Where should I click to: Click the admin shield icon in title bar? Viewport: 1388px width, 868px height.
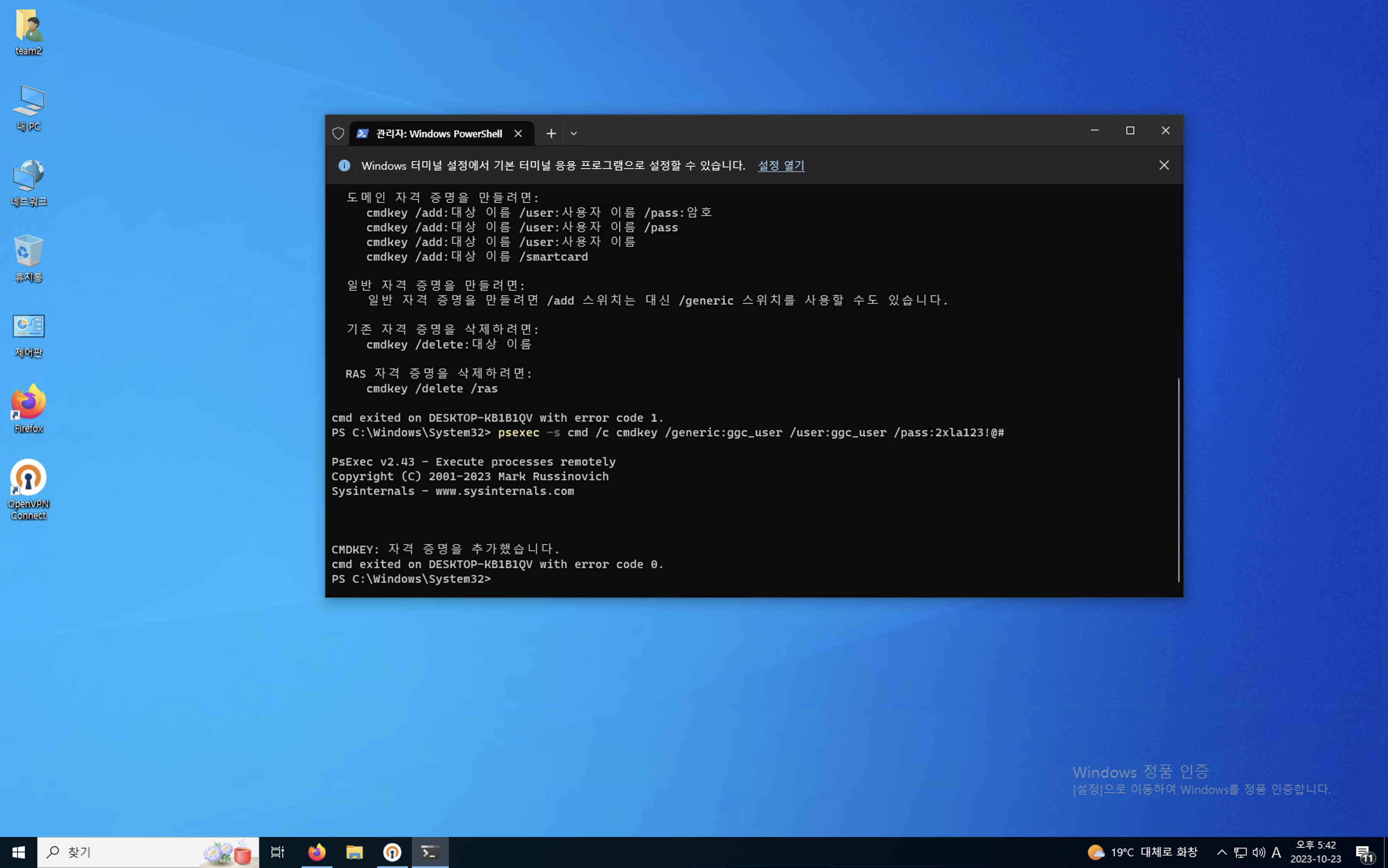click(x=338, y=133)
